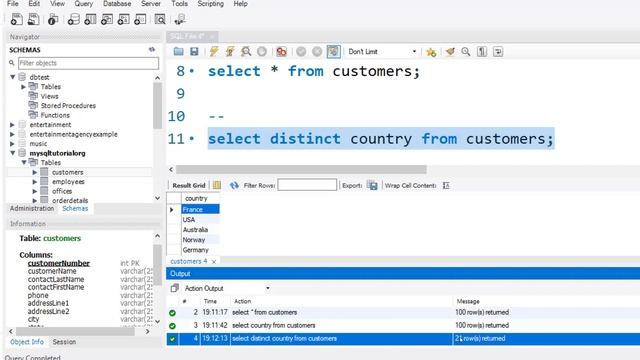Switch to the Administration tab
The height and width of the screenshot is (360, 640).
[32, 208]
